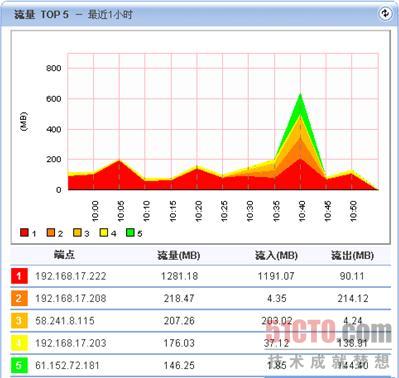The width and height of the screenshot is (399, 378).
Task: Select the amber legend swatch labeled 3
Action: [x=77, y=232]
